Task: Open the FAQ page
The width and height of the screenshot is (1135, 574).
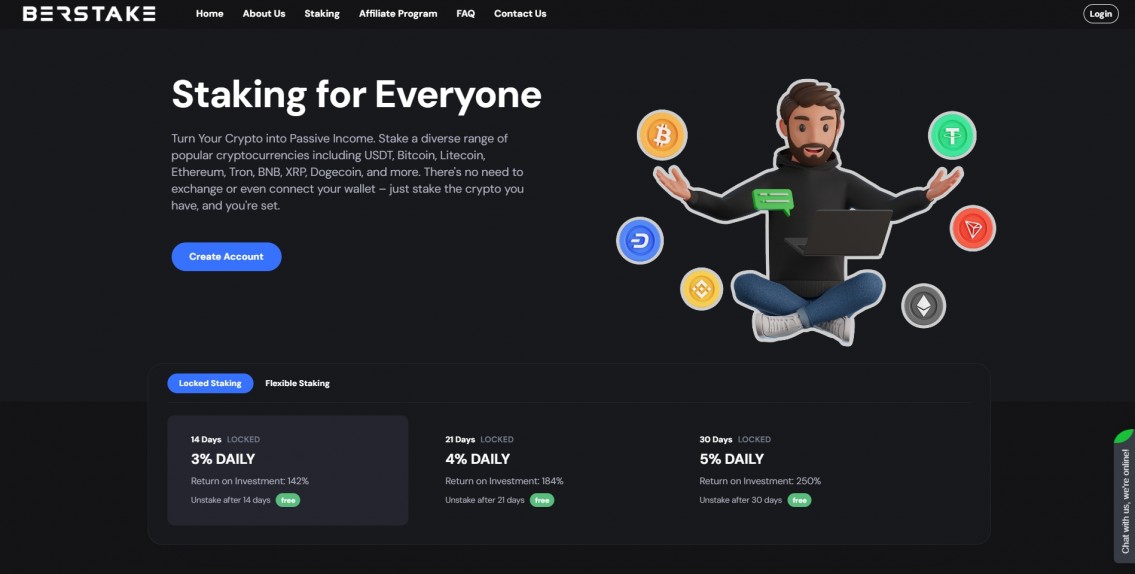Action: 465,14
